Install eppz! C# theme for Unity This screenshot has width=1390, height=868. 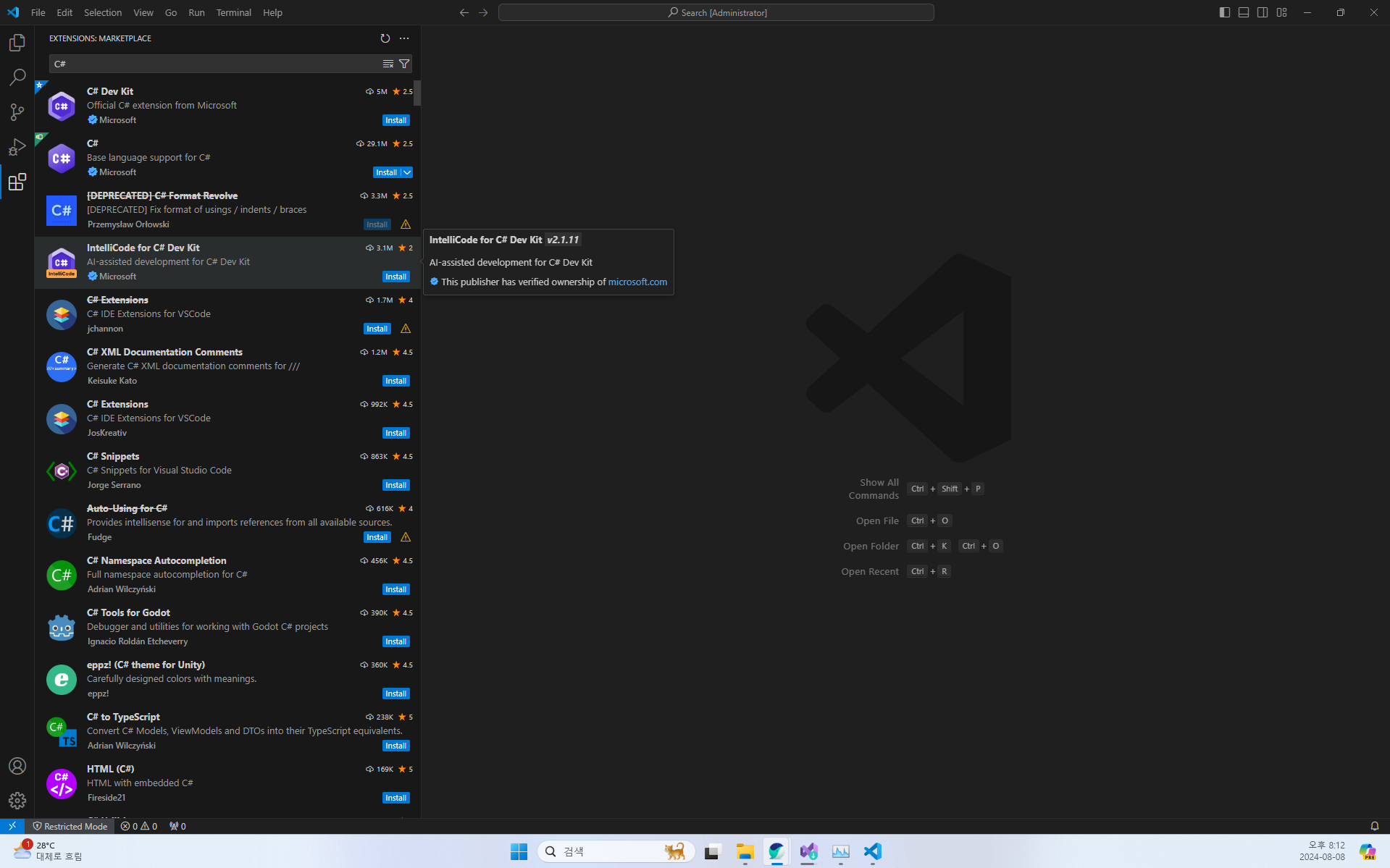396,694
